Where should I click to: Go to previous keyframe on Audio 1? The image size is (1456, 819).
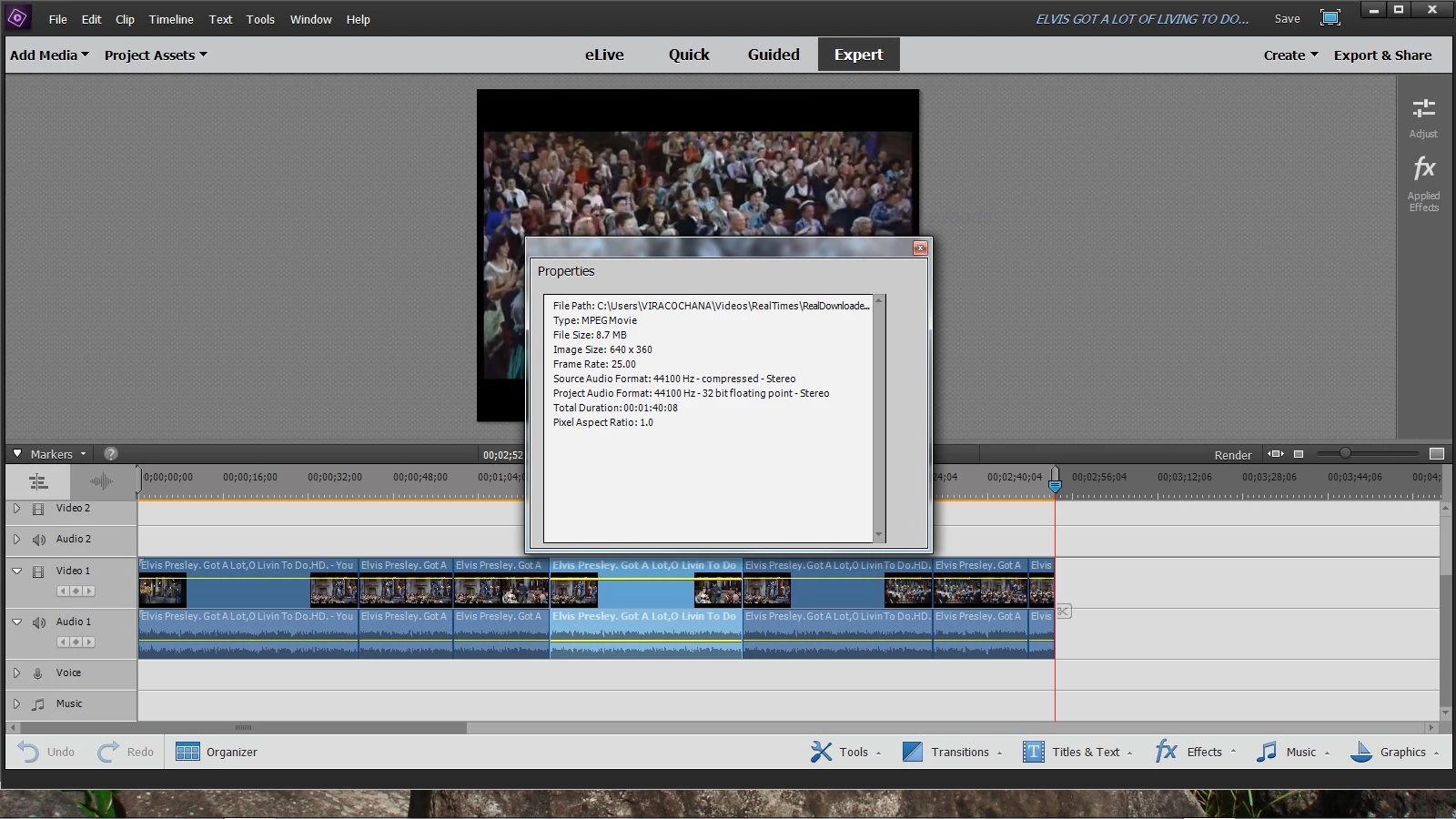[x=63, y=642]
